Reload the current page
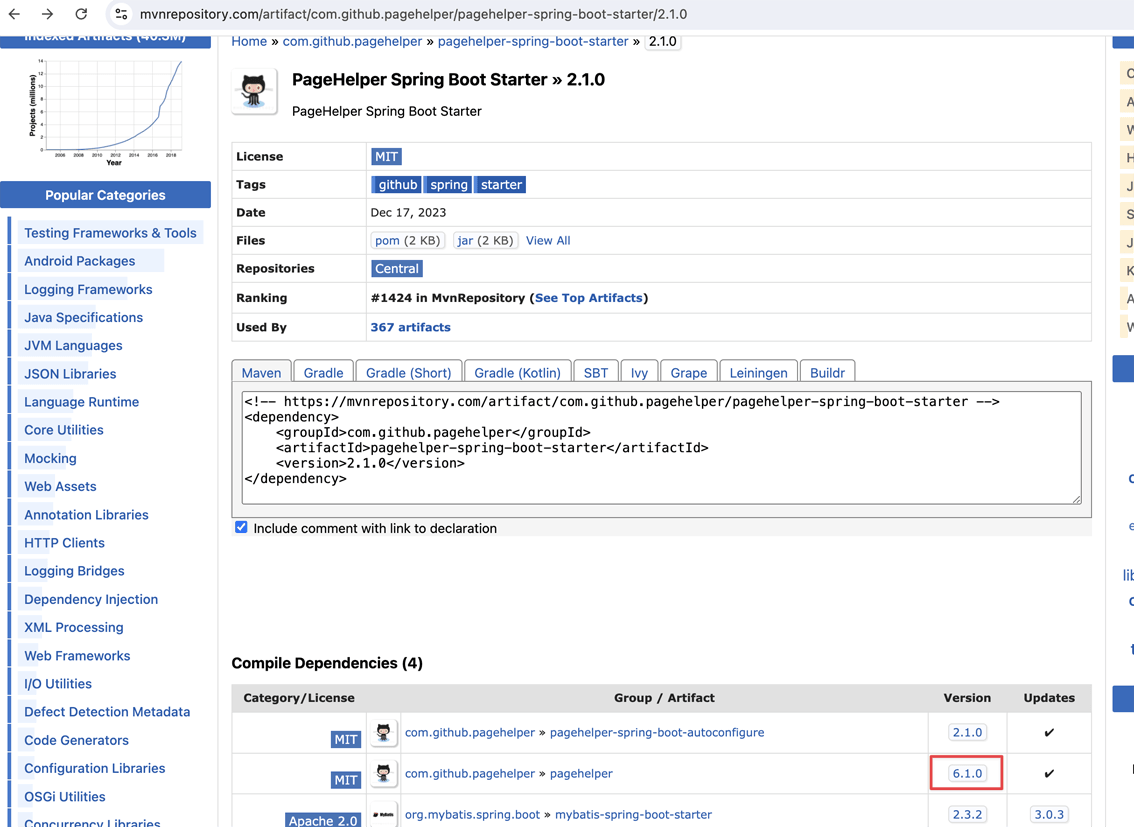 (82, 15)
